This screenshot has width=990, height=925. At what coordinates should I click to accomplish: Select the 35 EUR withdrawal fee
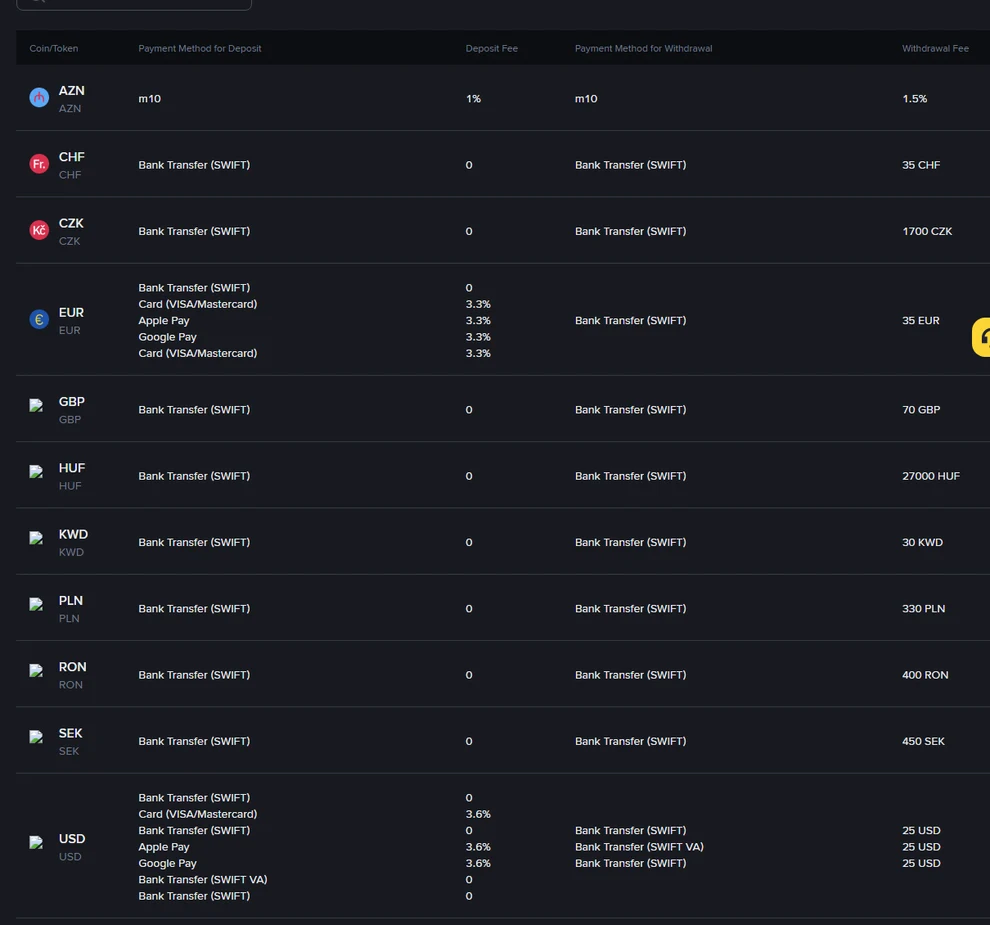(x=921, y=320)
